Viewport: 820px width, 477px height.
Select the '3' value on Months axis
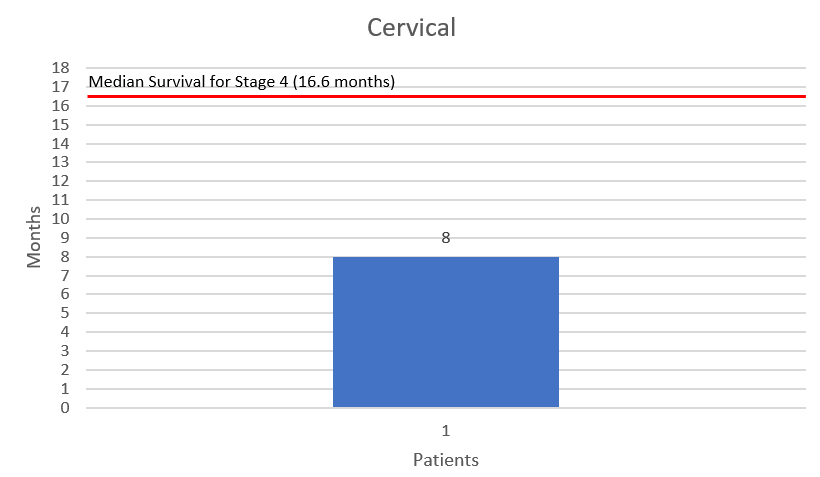64,351
